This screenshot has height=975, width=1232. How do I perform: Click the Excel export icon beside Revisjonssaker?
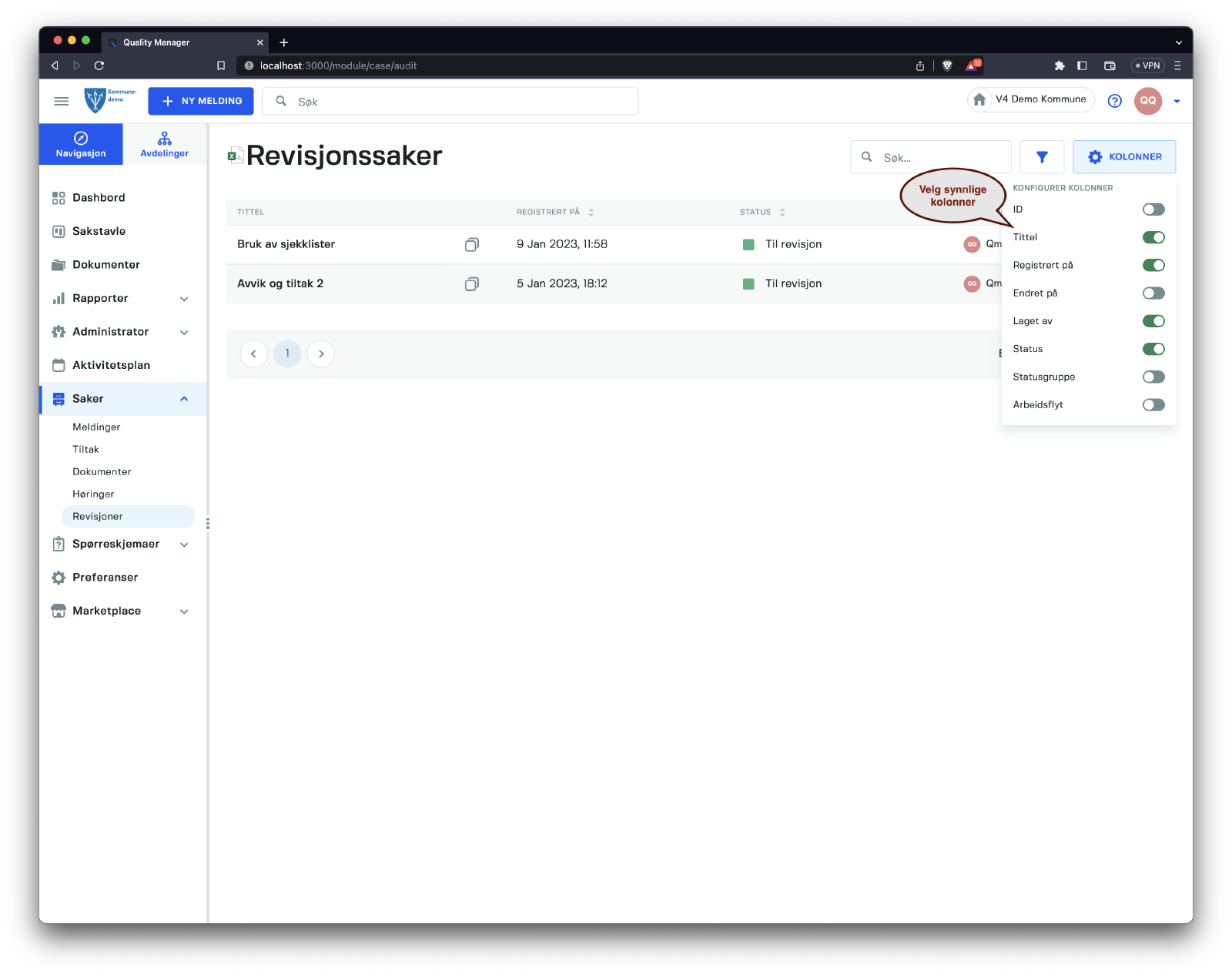235,156
